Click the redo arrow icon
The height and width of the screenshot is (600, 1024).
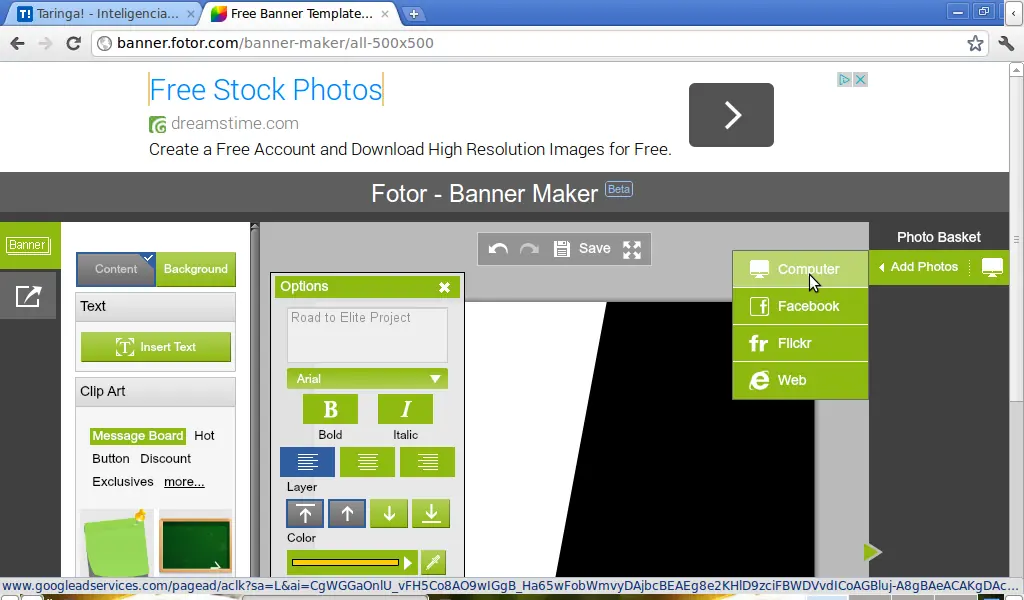coord(529,249)
